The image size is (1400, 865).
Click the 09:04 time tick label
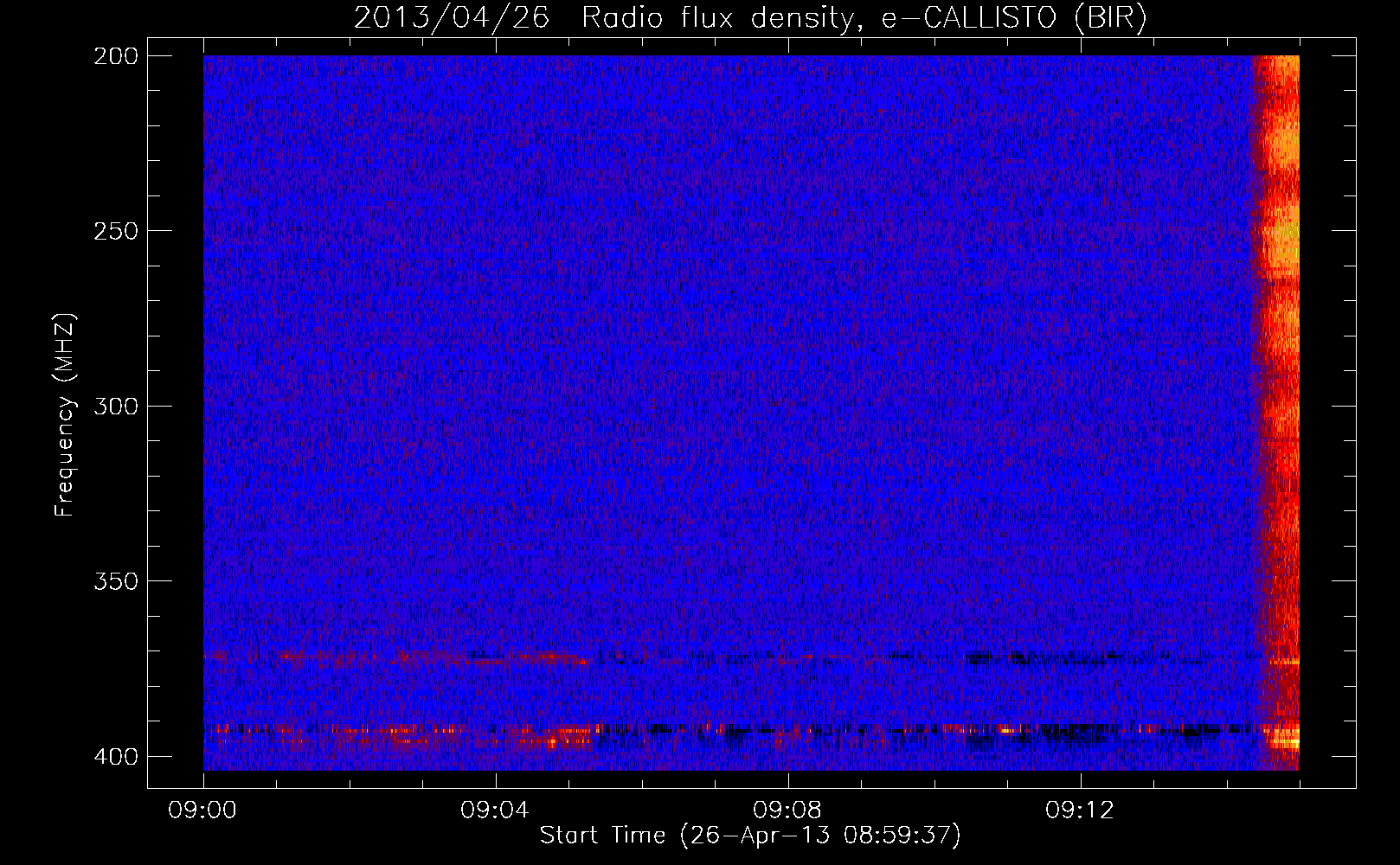click(x=495, y=811)
